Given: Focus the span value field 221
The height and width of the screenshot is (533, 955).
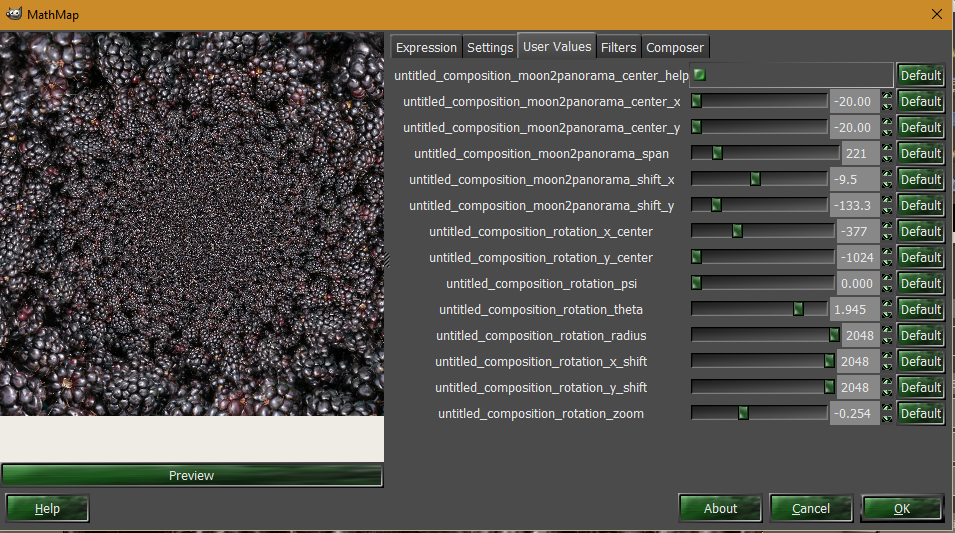Looking at the screenshot, I should point(861,154).
